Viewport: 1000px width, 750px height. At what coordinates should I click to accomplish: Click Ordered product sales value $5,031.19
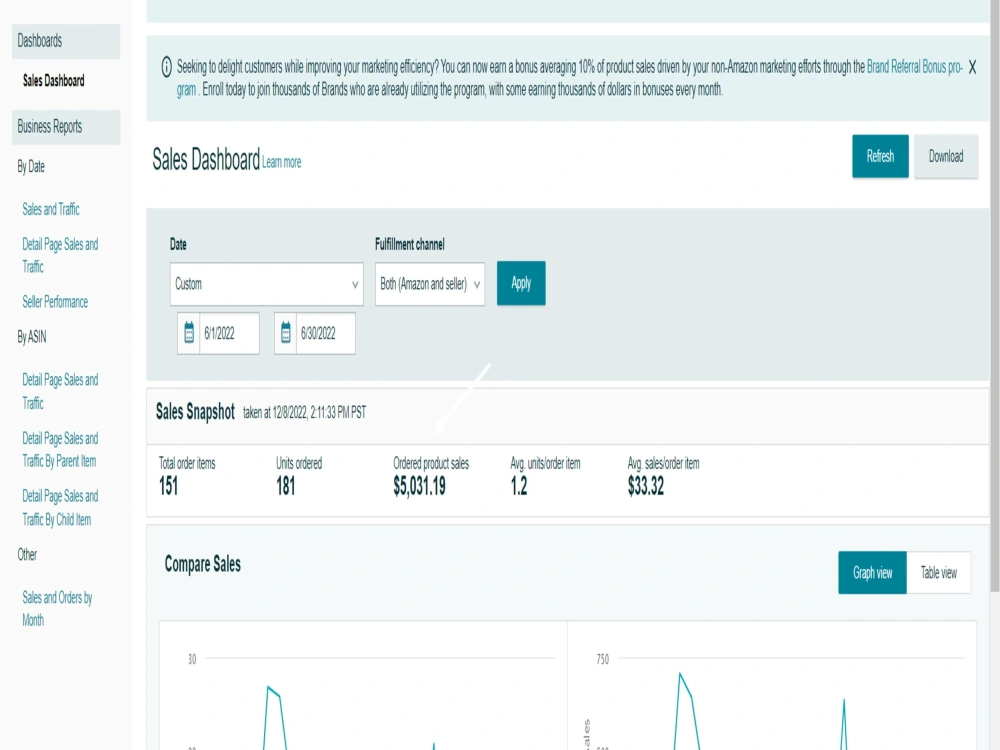420,487
